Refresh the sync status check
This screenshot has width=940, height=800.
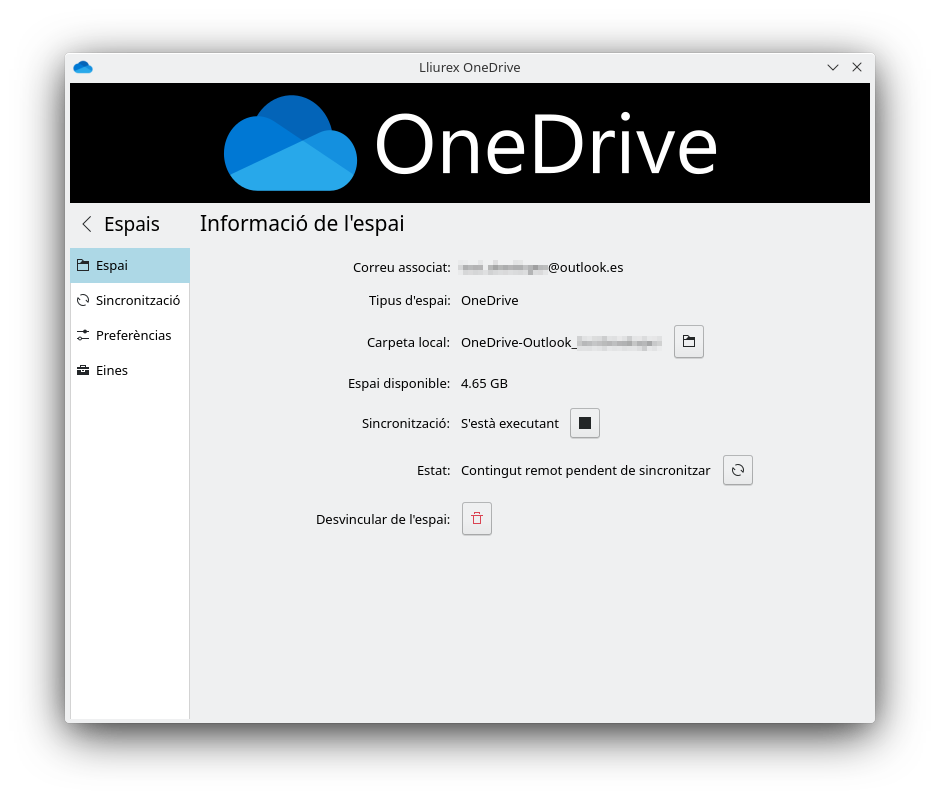(737, 470)
